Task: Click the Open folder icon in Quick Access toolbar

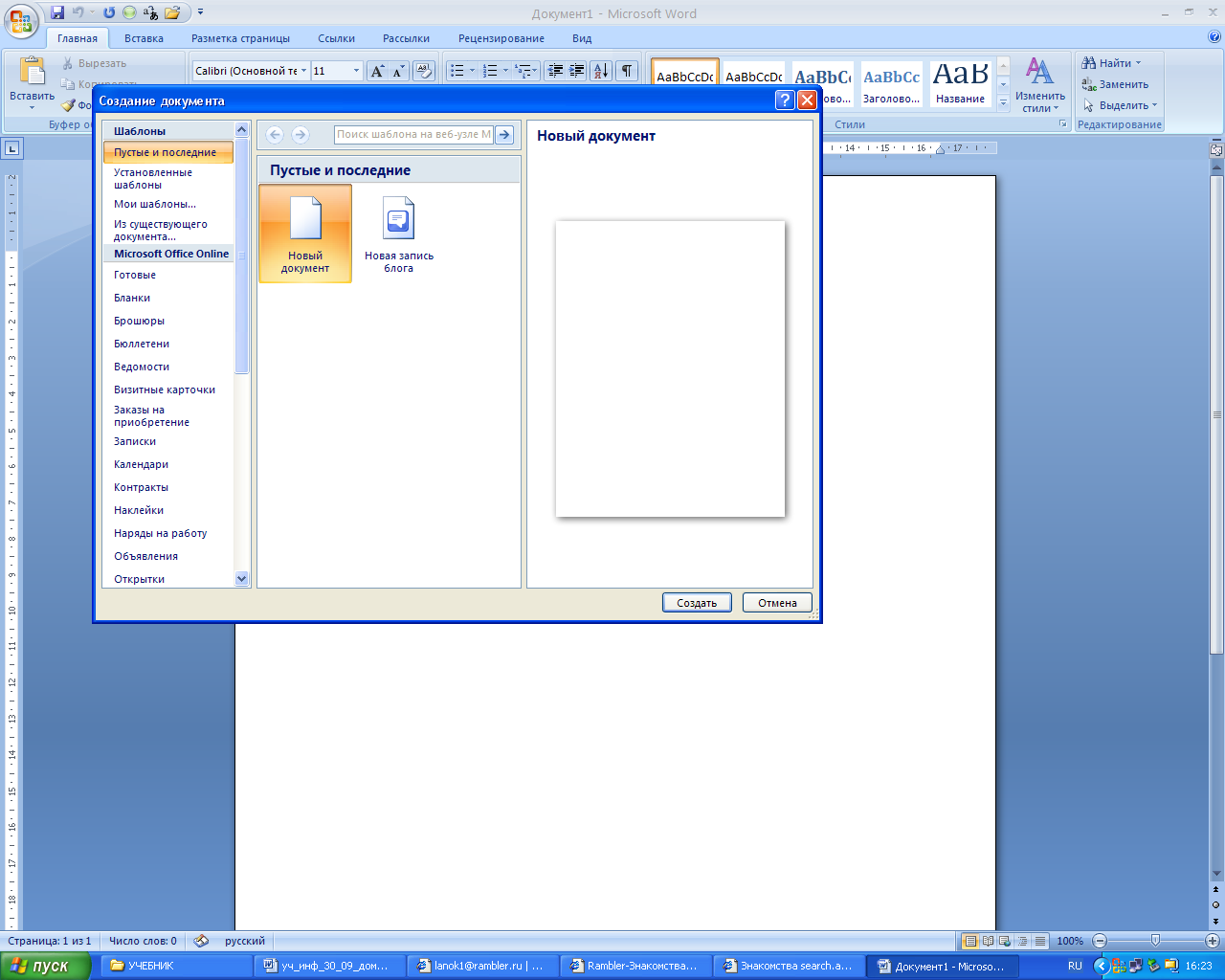Action: pos(172,12)
